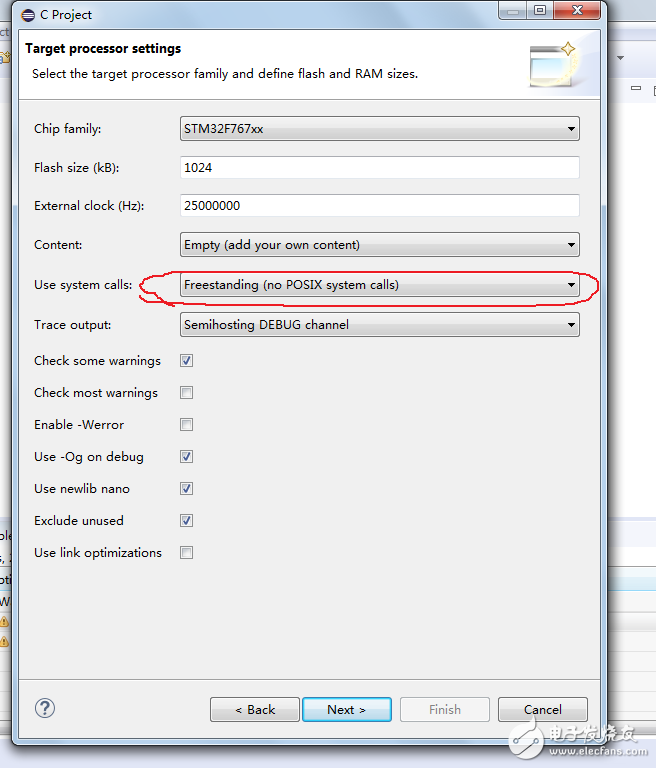Screen dimensions: 656x768
Task: Open the Trace output dropdown
Action: pyautogui.click(x=379, y=324)
